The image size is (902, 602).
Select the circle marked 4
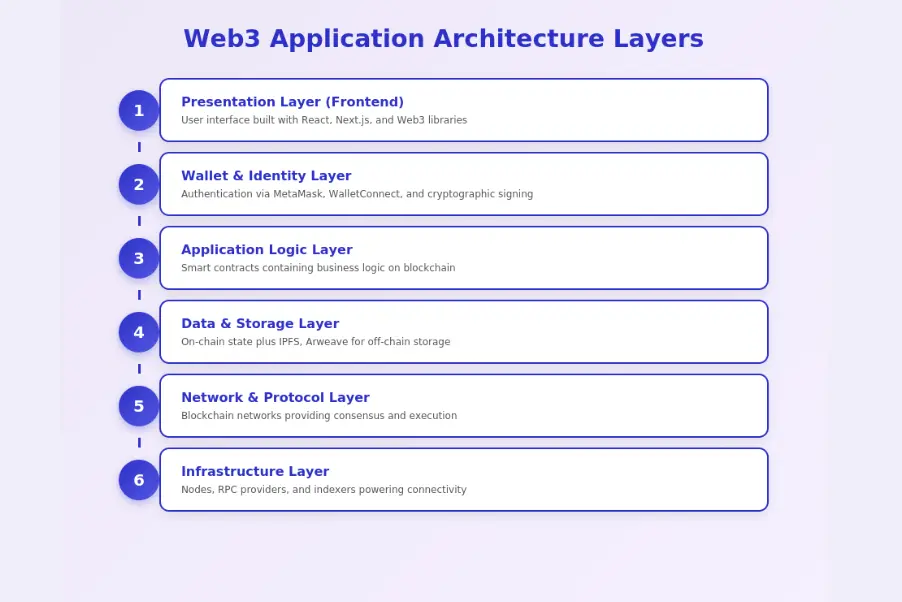click(138, 332)
